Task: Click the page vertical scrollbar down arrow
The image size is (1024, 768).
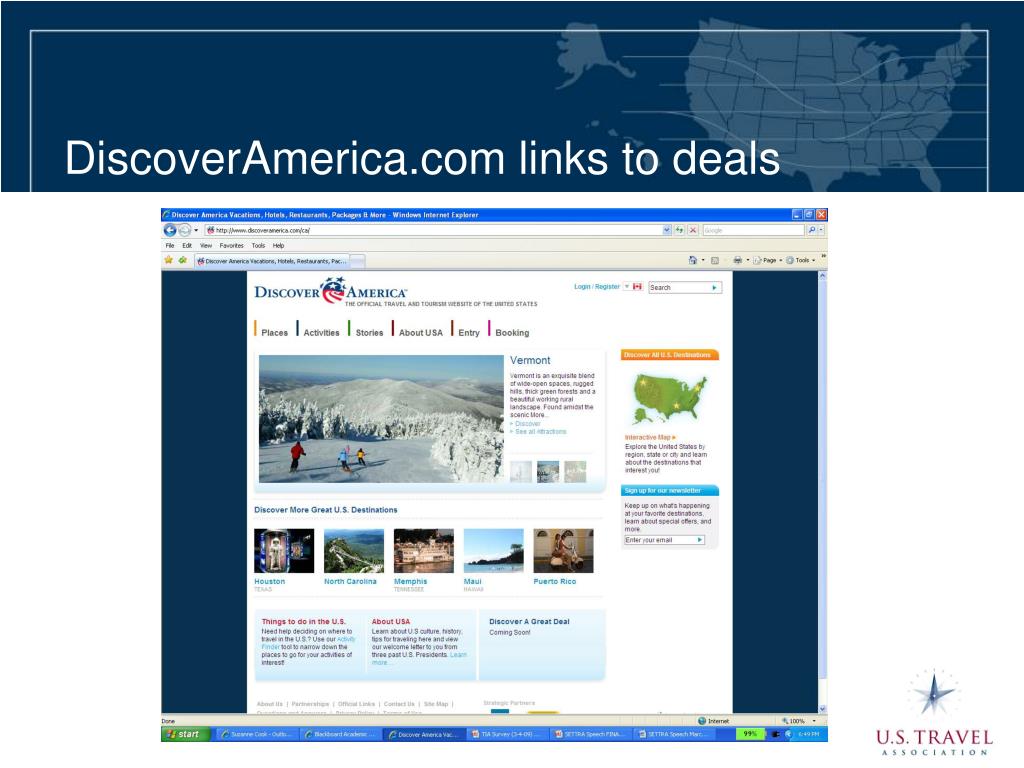Action: [x=822, y=709]
